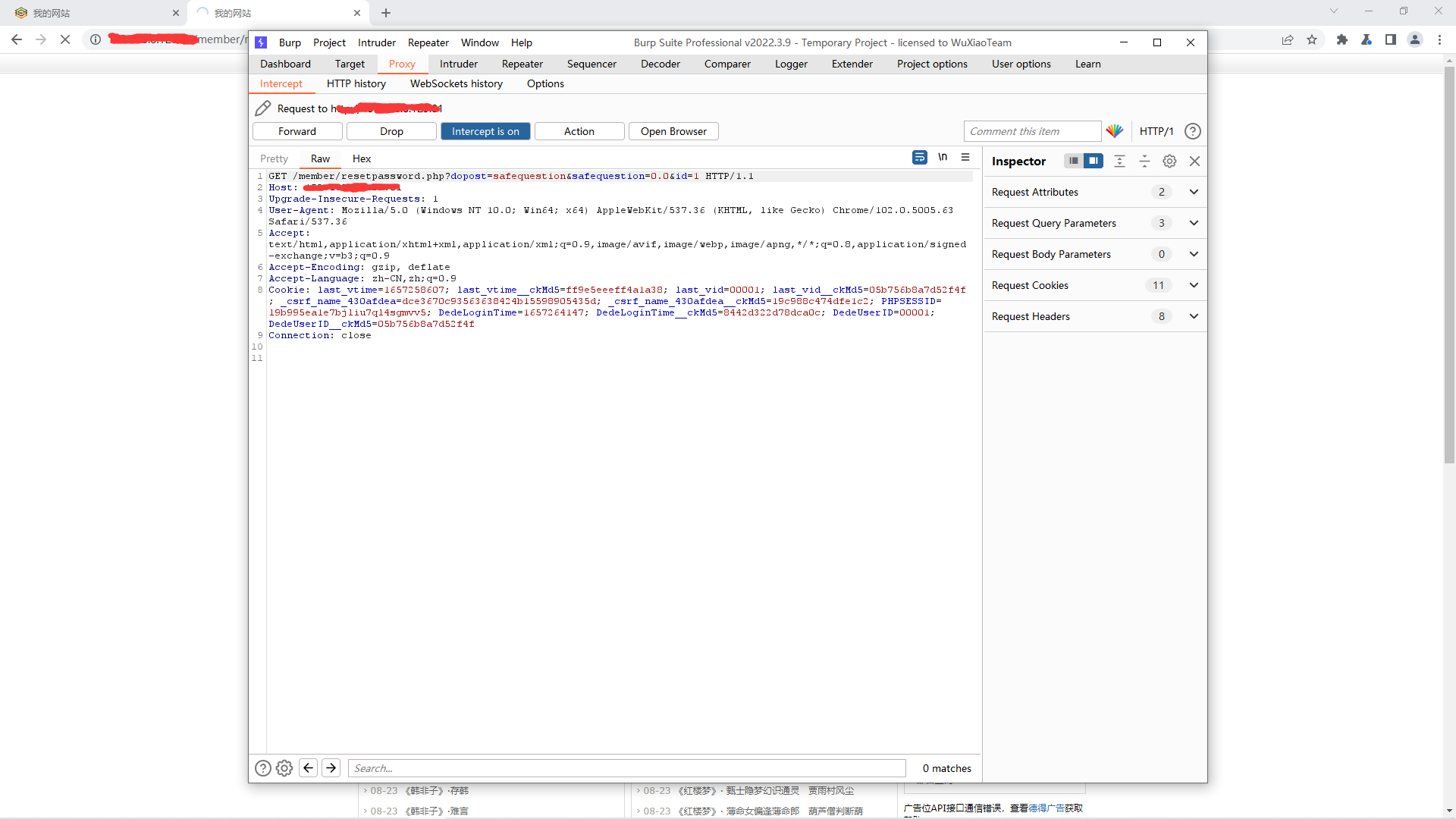
Task: Open search settings gear icon
Action: [x=284, y=768]
